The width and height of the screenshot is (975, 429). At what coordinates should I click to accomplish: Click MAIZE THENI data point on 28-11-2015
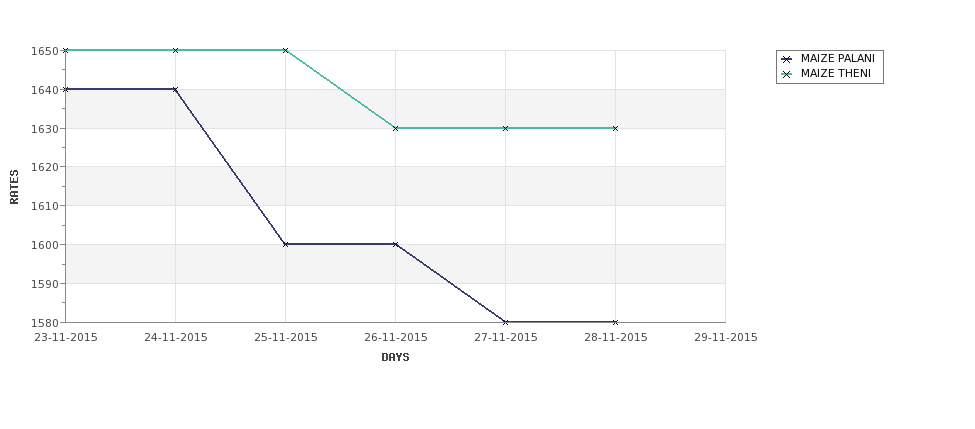tap(616, 128)
